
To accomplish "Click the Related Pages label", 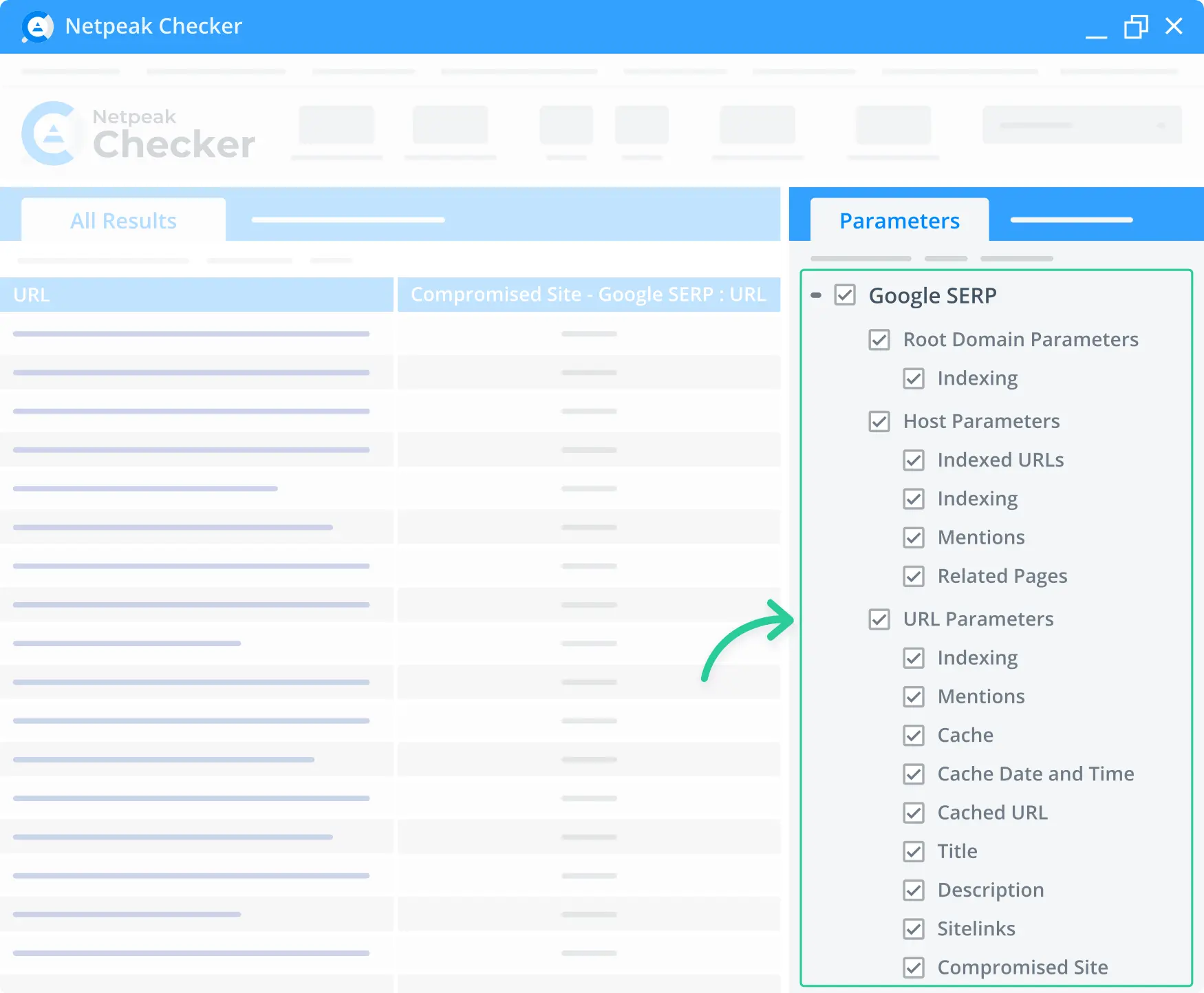I will click(x=1002, y=576).
